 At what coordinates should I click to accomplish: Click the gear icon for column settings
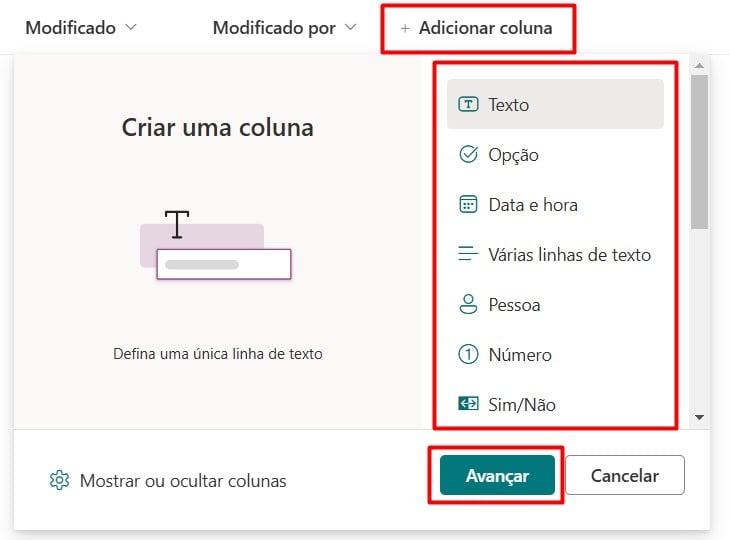pos(59,480)
